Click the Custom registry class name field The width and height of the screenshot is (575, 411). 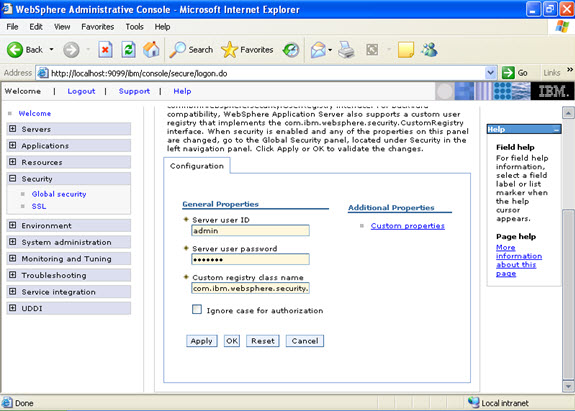(250, 288)
